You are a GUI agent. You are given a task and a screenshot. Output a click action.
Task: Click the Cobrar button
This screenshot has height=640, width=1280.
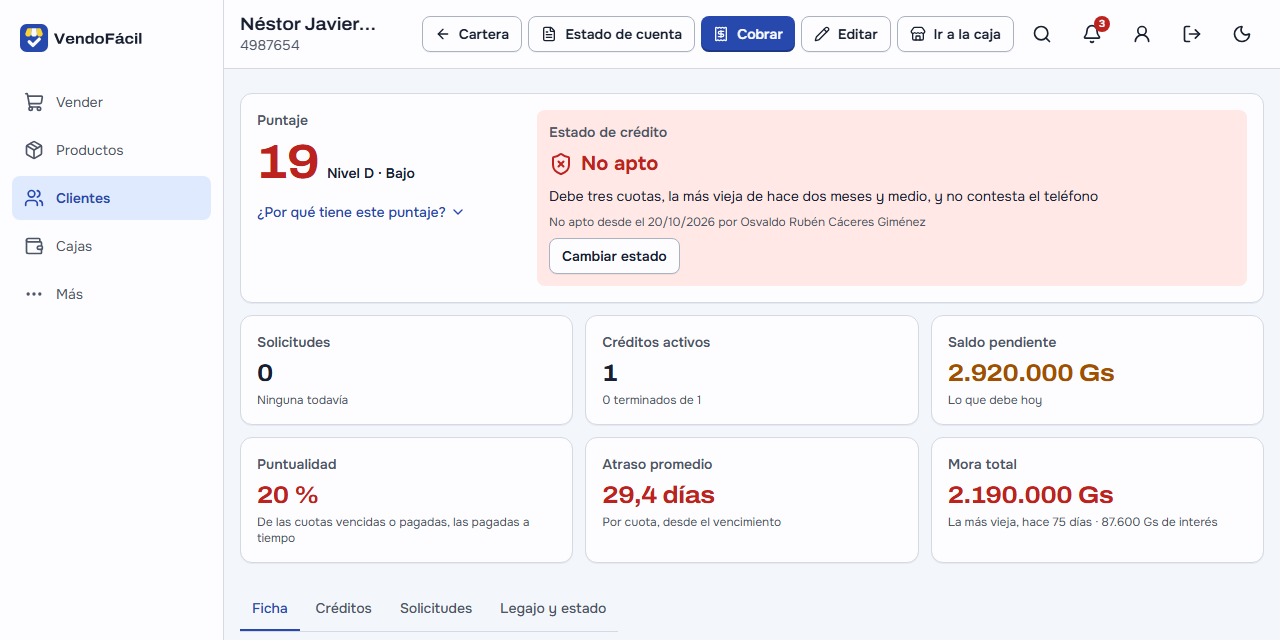pos(748,34)
